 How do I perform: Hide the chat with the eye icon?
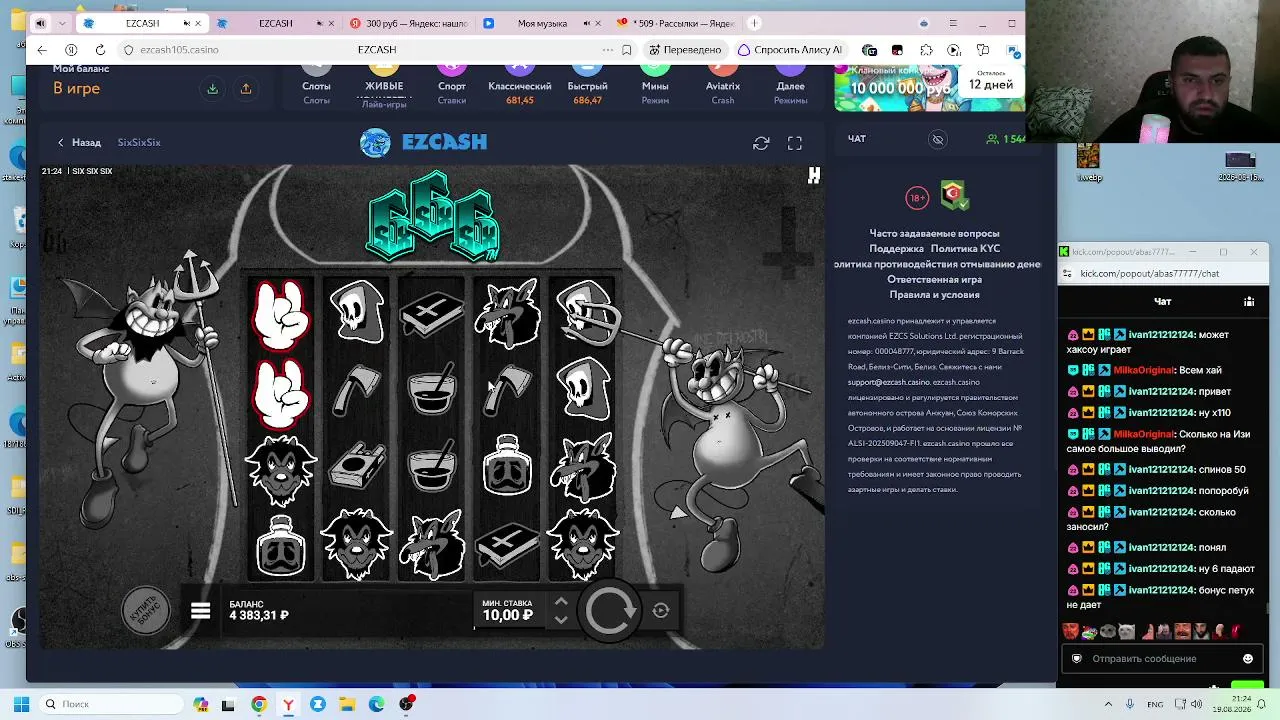[938, 139]
